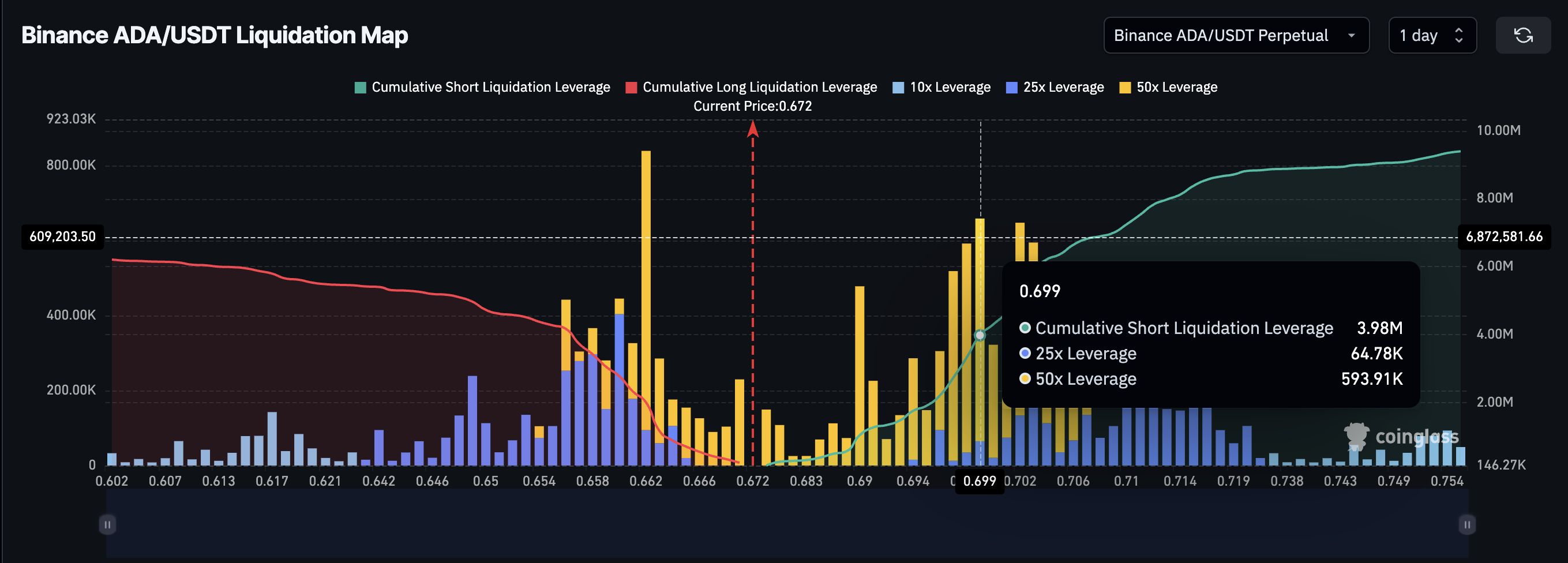Click the Binance ADA/USDT Liquidation Map title
This screenshot has width=1568, height=563.
[x=214, y=35]
